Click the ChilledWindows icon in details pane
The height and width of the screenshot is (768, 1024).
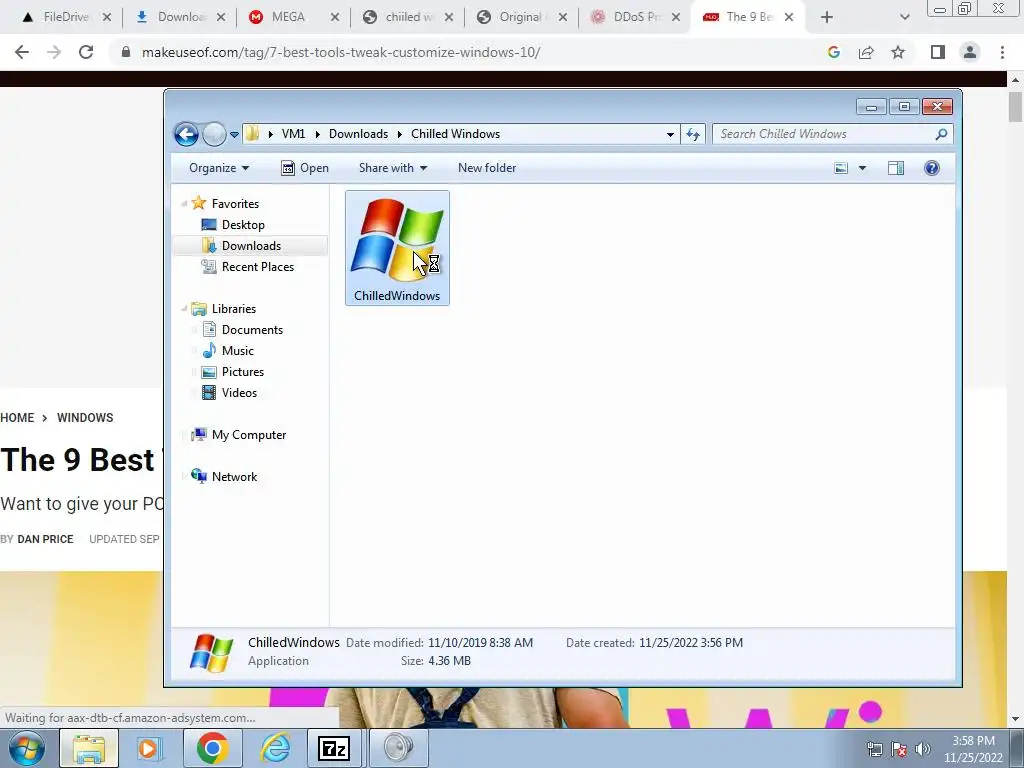point(211,652)
